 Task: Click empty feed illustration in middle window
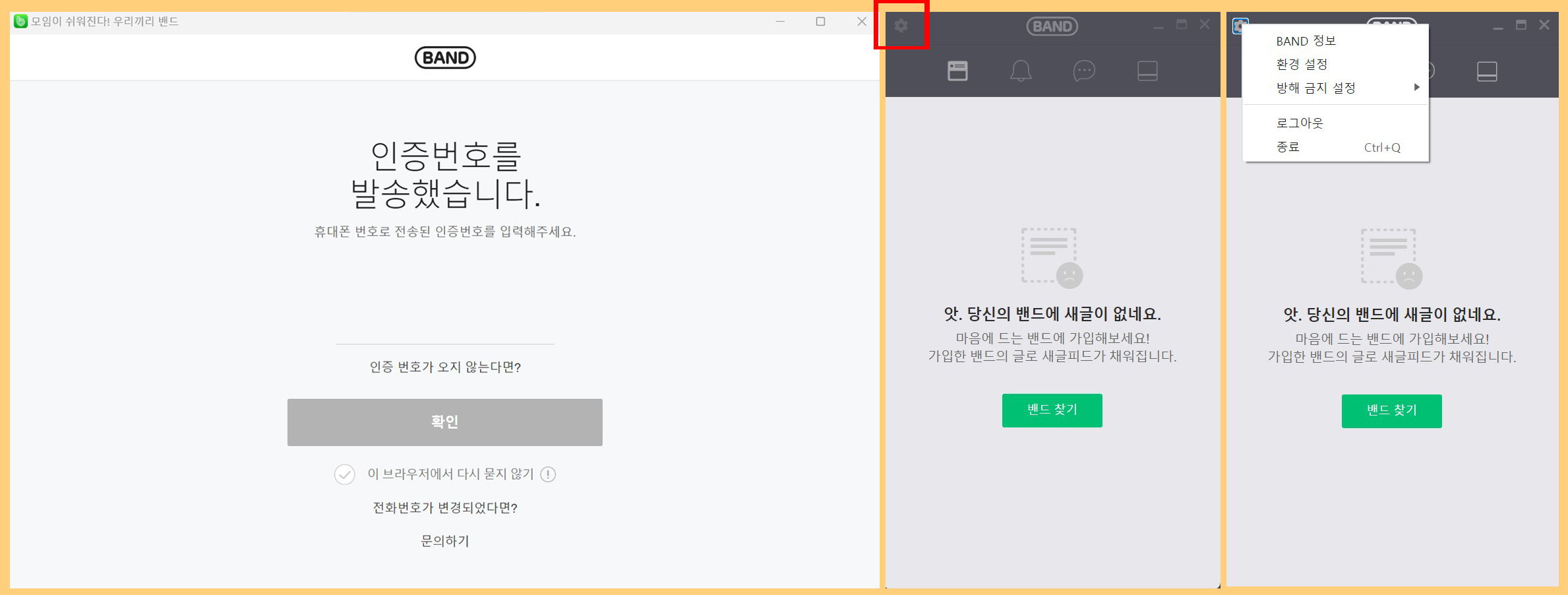(x=1052, y=258)
